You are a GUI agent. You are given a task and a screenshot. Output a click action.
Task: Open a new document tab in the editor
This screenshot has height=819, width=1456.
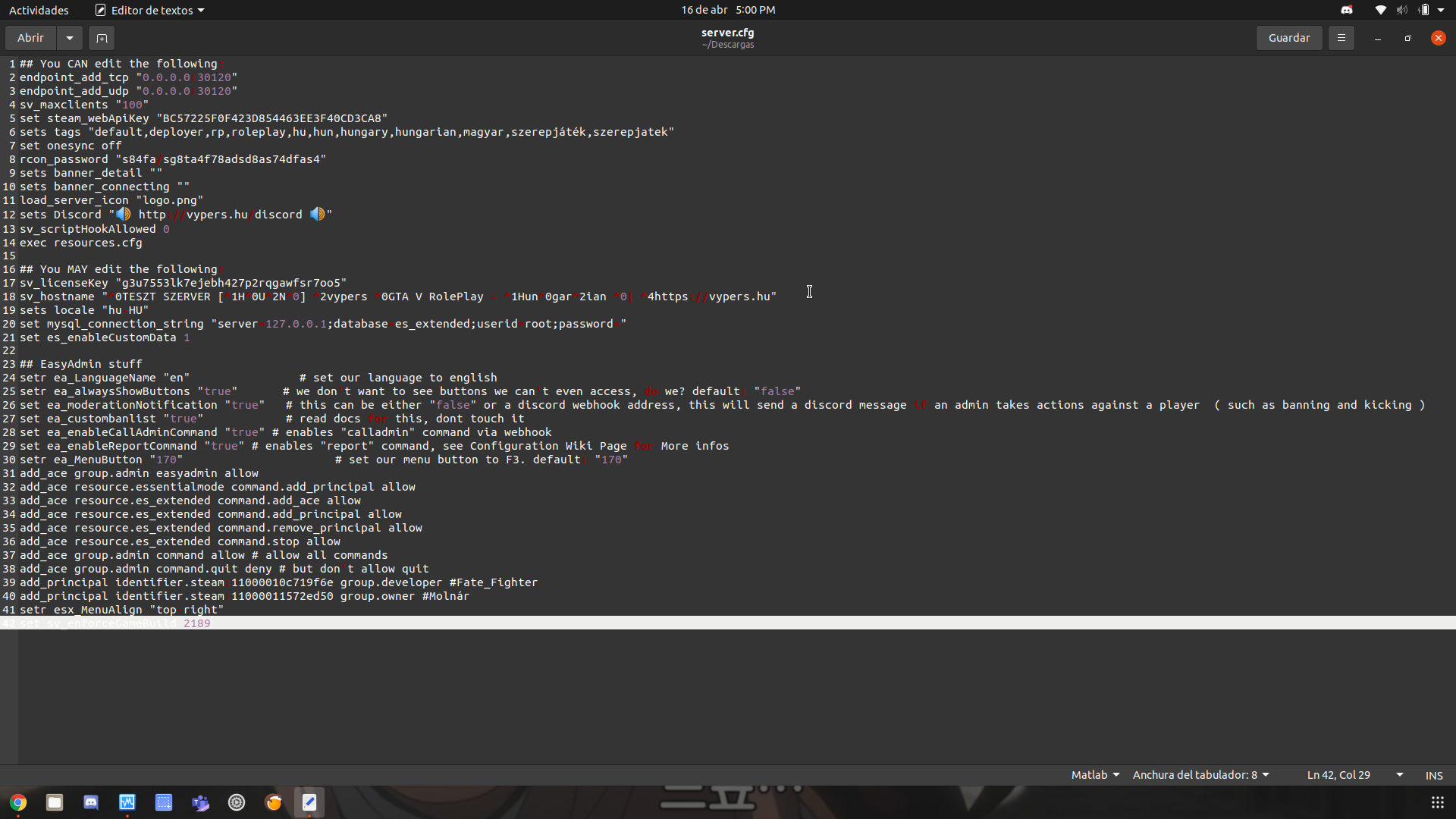101,38
